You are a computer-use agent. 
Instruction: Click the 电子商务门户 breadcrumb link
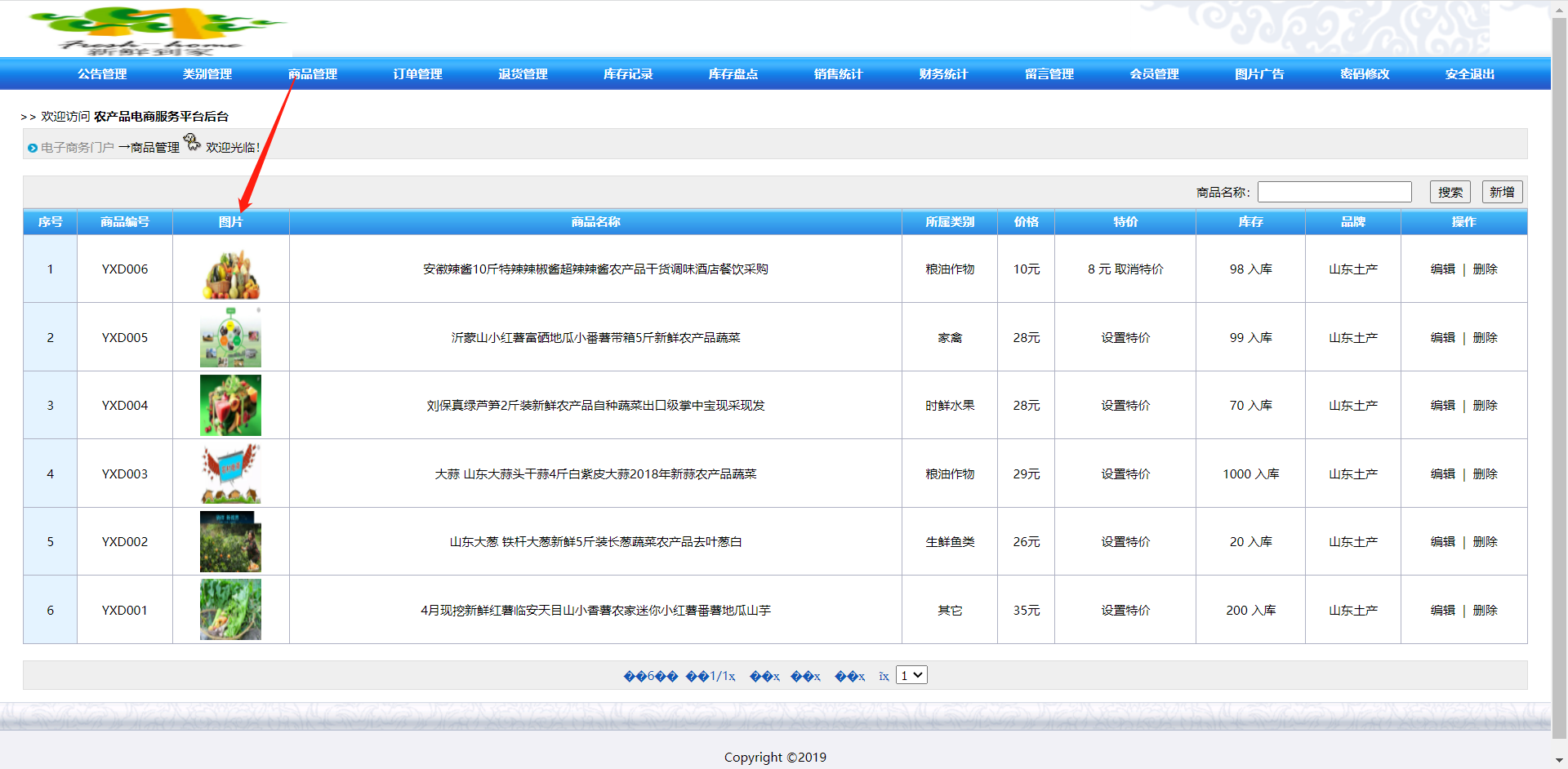[x=78, y=148]
